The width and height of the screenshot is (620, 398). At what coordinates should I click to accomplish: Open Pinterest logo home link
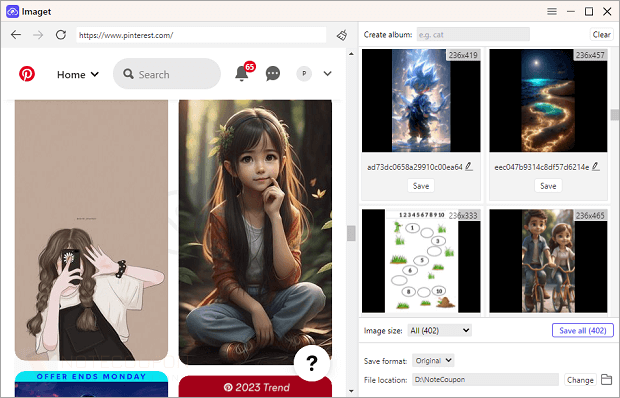(27, 74)
